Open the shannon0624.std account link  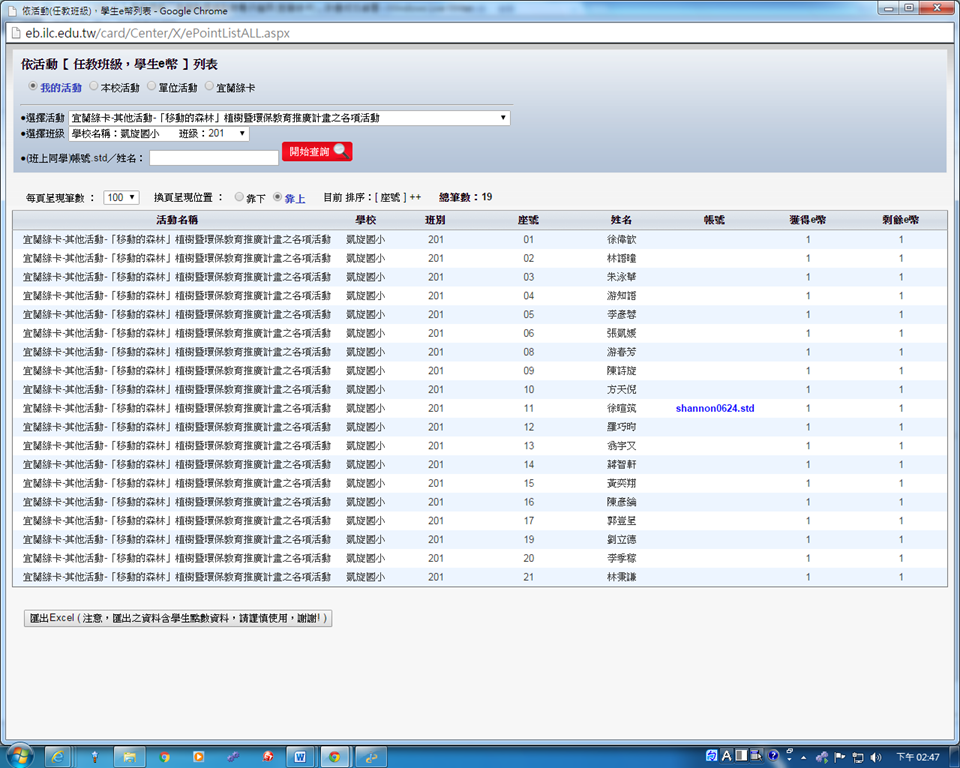click(x=714, y=408)
